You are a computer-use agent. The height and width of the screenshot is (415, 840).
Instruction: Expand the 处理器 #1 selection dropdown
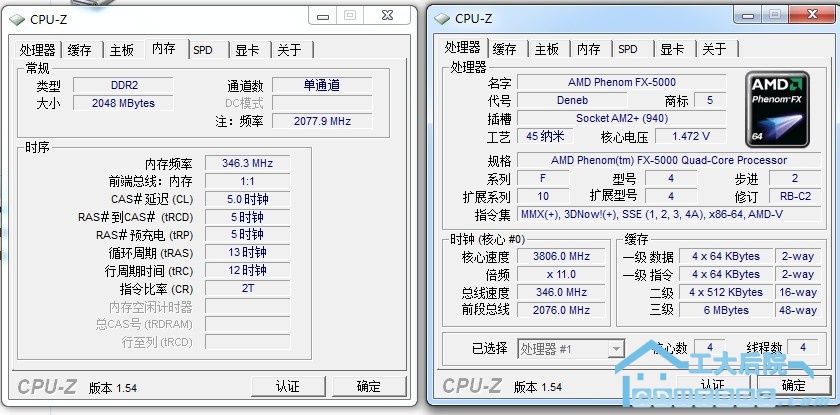coord(616,349)
